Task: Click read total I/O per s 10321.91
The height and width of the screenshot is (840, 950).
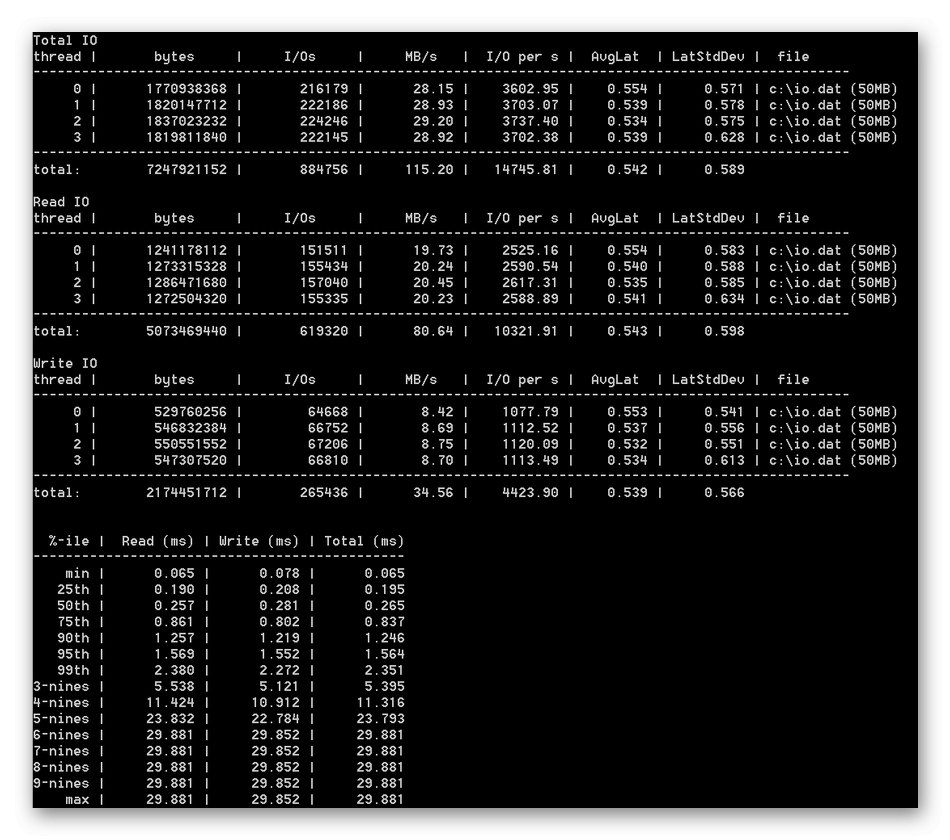Action: [526, 332]
